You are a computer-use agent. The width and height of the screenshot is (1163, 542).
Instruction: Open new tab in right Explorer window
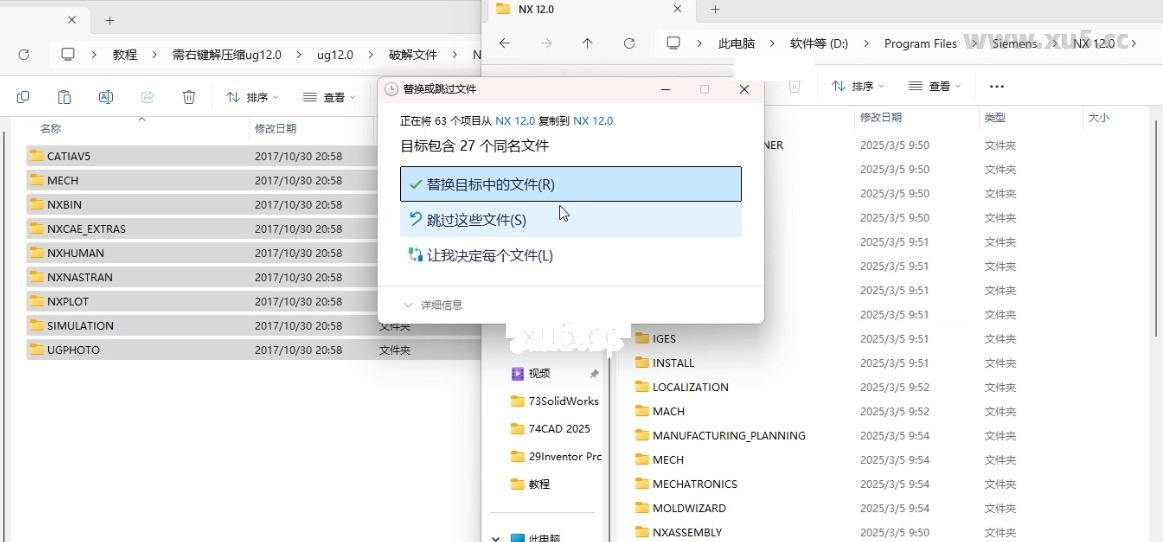715,9
